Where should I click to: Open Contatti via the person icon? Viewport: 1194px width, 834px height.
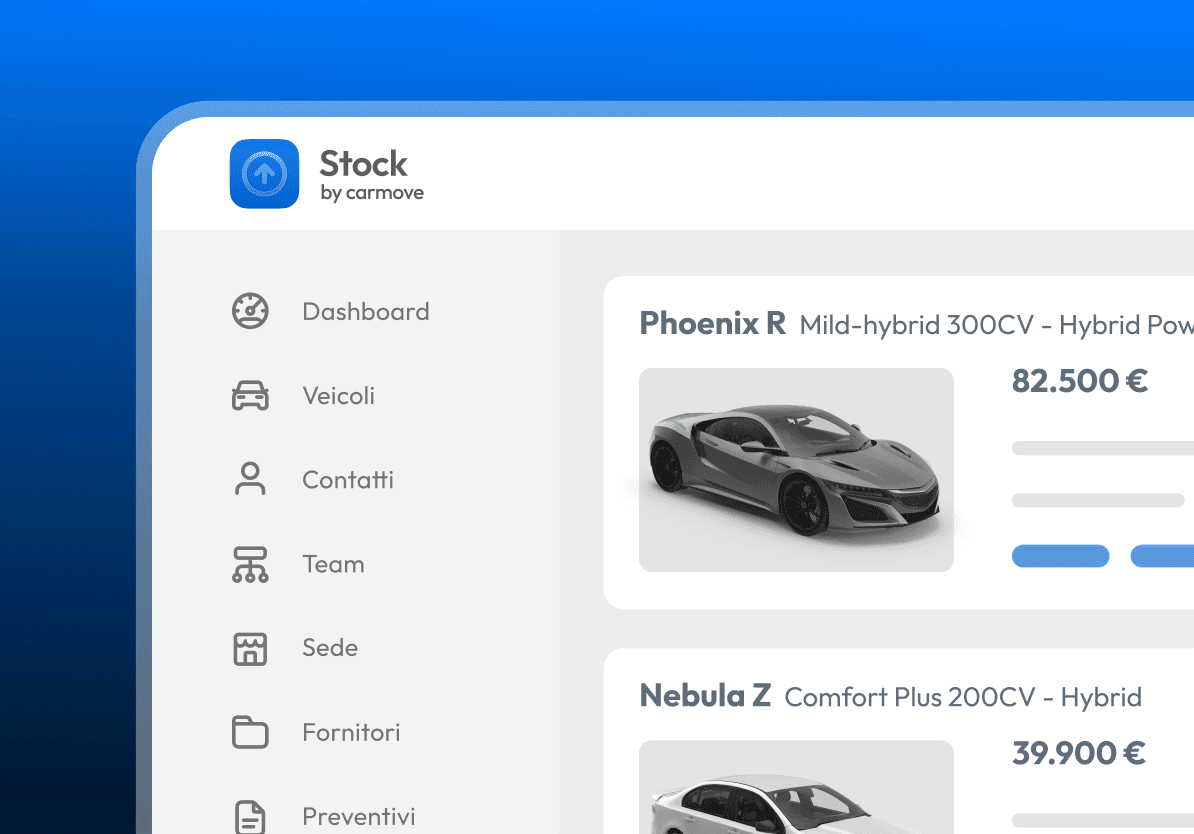pyautogui.click(x=249, y=479)
